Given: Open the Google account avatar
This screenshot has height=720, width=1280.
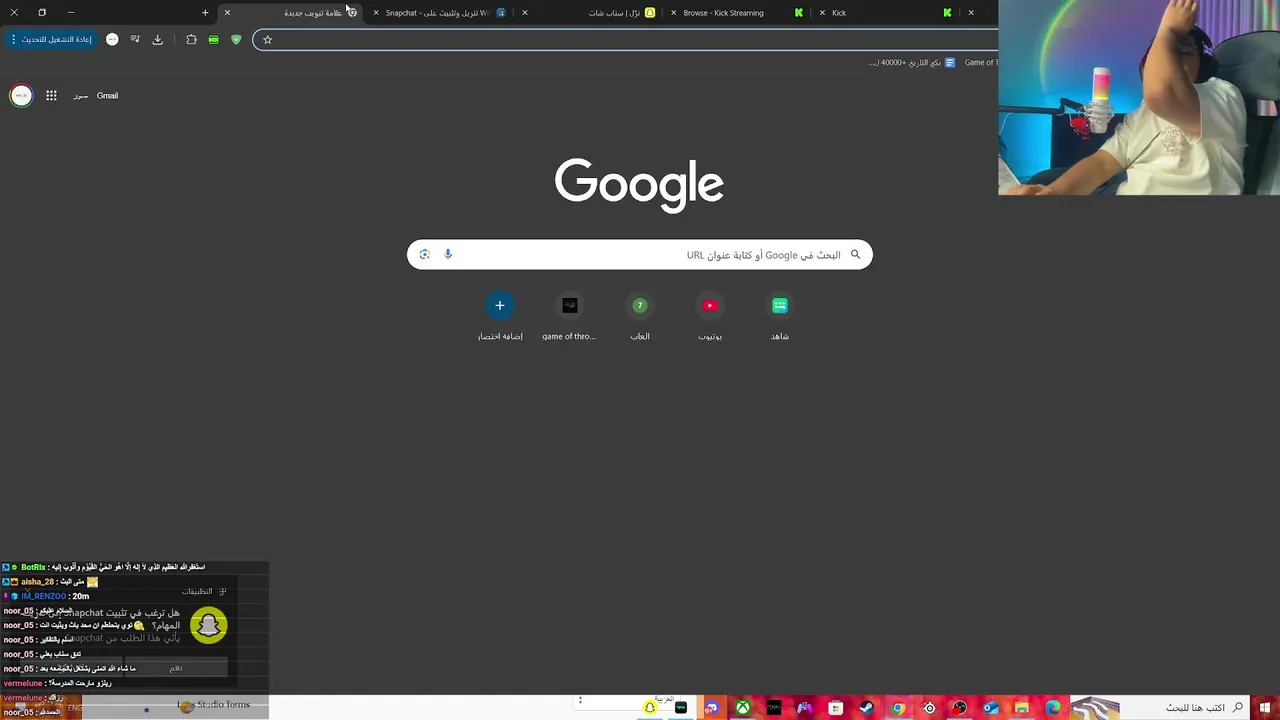Looking at the screenshot, I should click(21, 96).
